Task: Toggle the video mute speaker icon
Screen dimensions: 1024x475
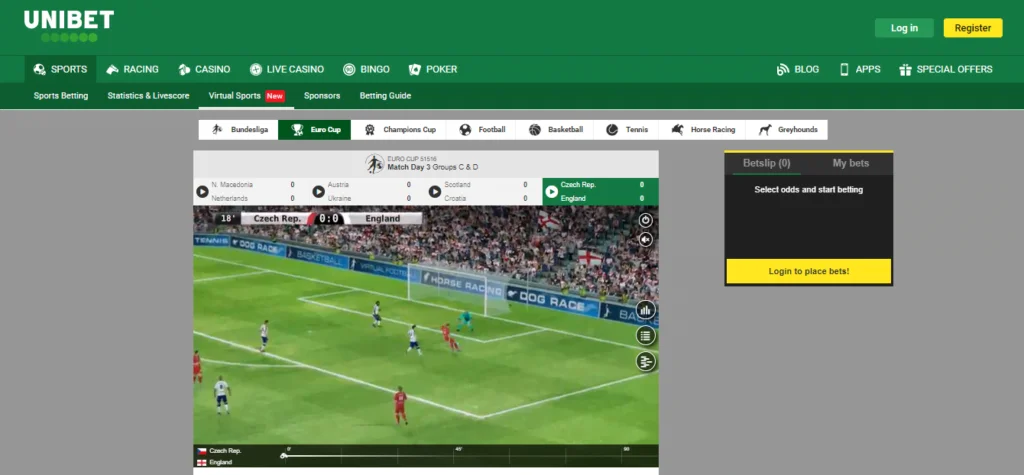Action: click(x=646, y=240)
